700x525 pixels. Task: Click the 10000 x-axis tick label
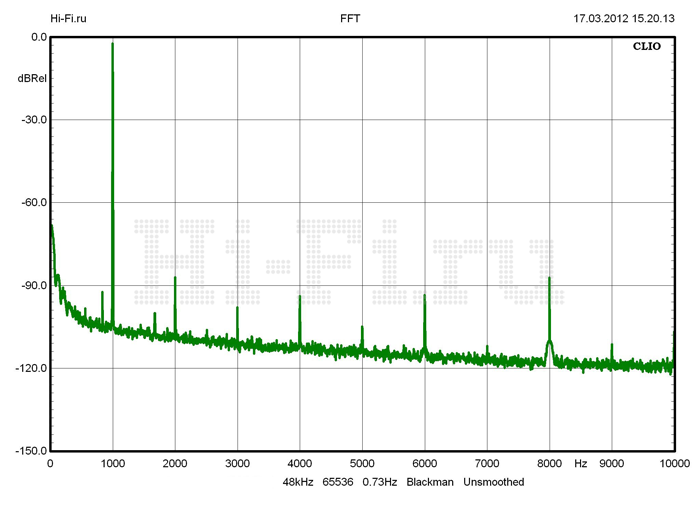[674, 463]
